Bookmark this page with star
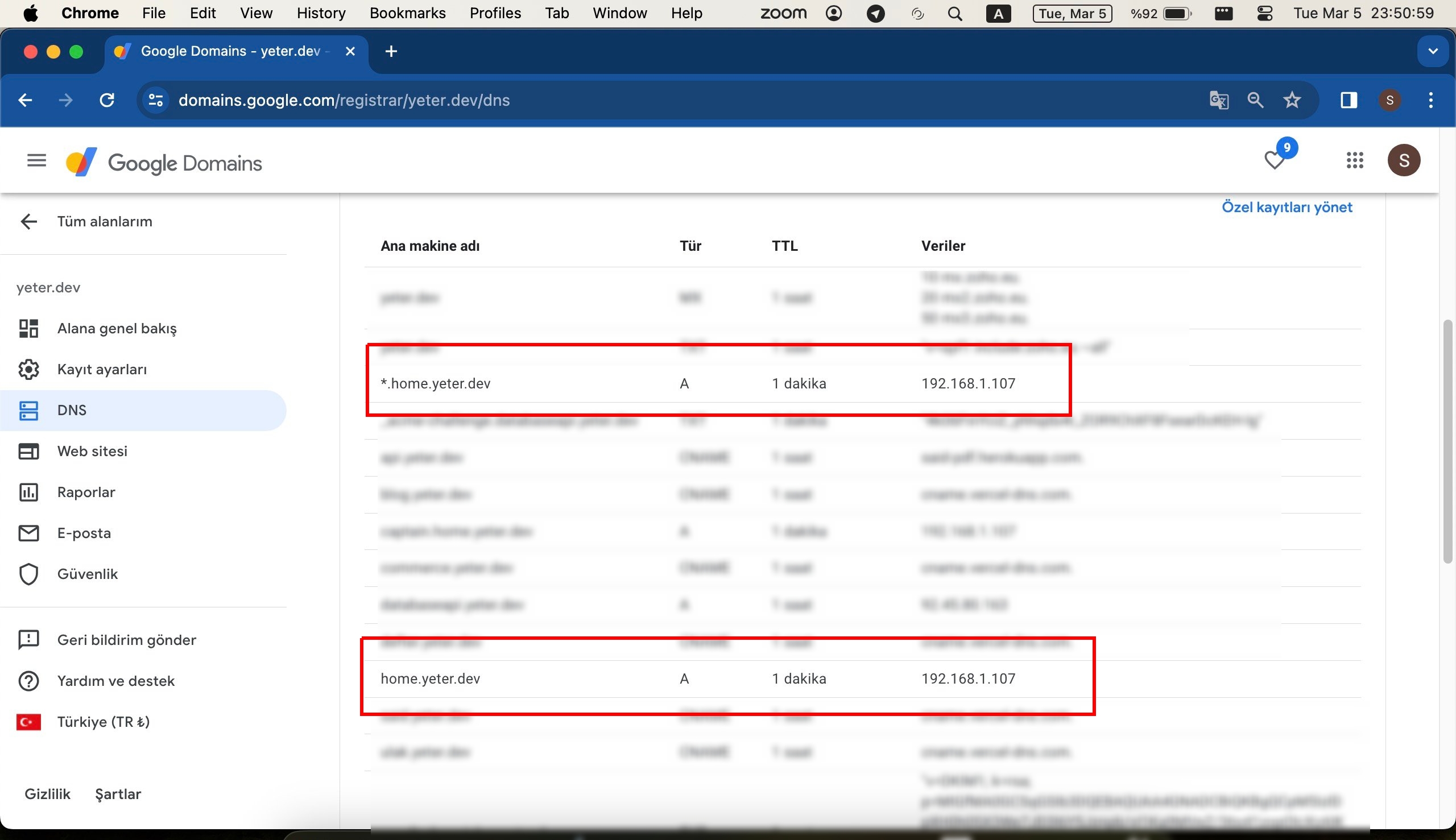 pyautogui.click(x=1292, y=101)
